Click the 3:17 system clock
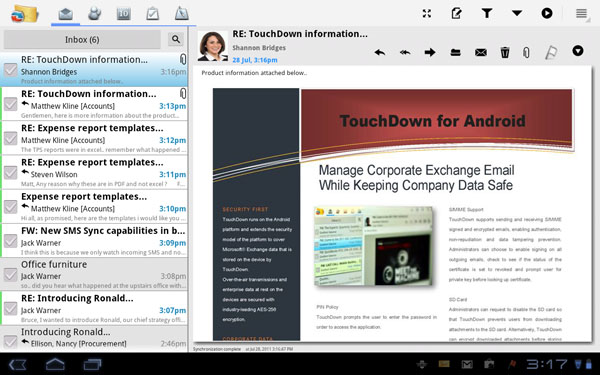 click(546, 364)
